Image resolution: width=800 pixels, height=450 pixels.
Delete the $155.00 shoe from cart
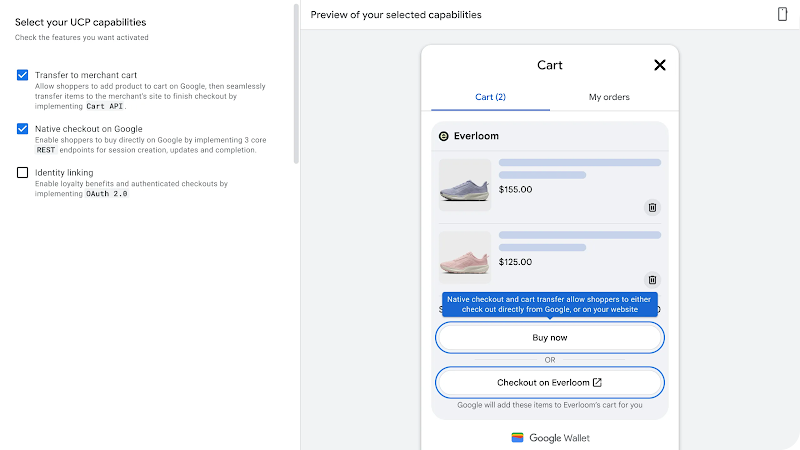[x=652, y=207]
